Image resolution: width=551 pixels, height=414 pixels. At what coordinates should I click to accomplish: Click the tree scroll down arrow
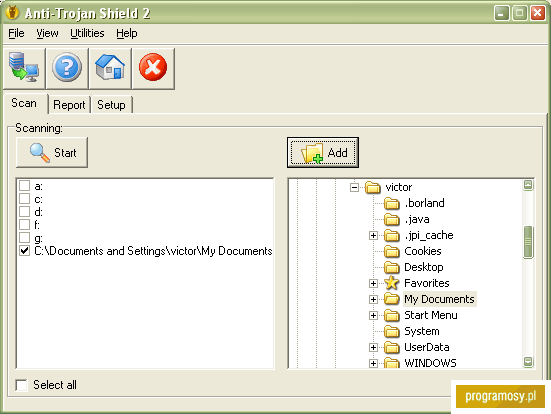[x=528, y=362]
